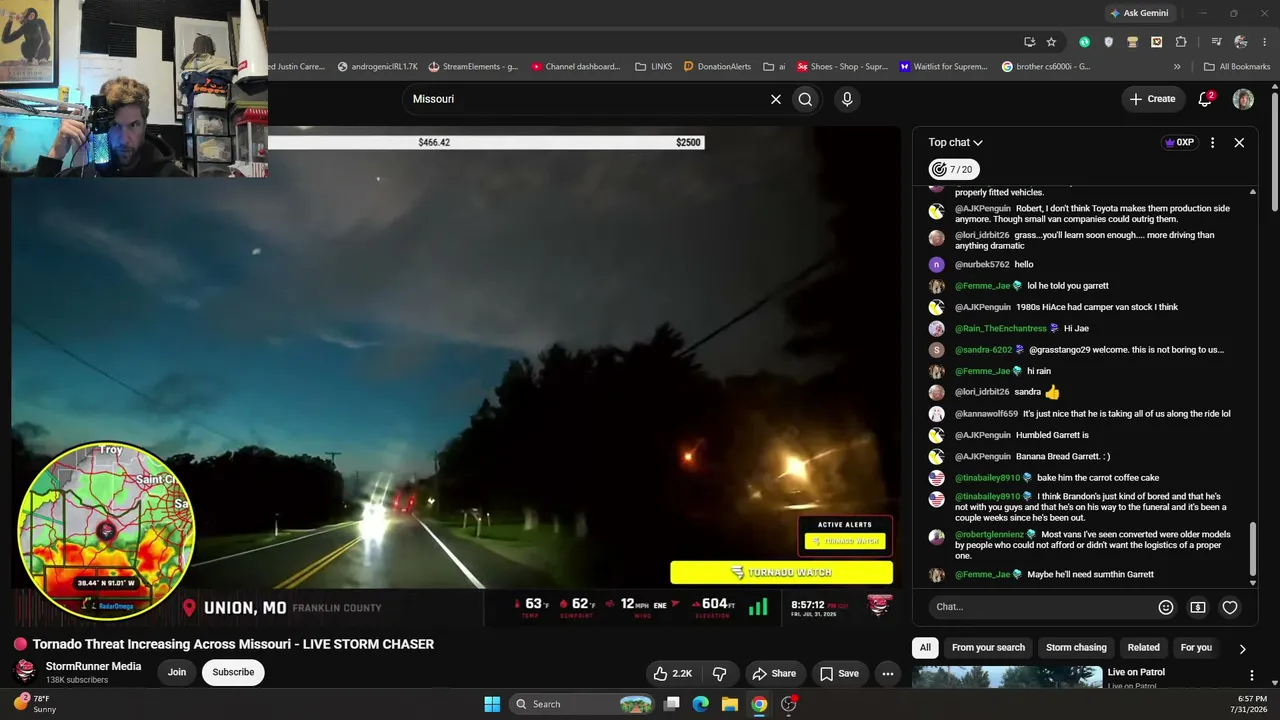Bookmark this page with the star icon

point(1051,42)
